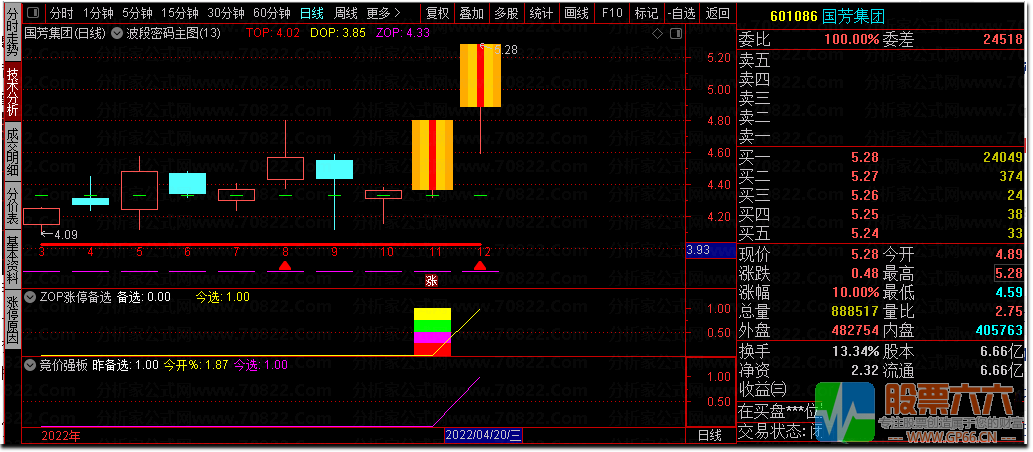
Task: Click the red 涨 limit-up marker below the candles
Action: pyautogui.click(x=432, y=280)
